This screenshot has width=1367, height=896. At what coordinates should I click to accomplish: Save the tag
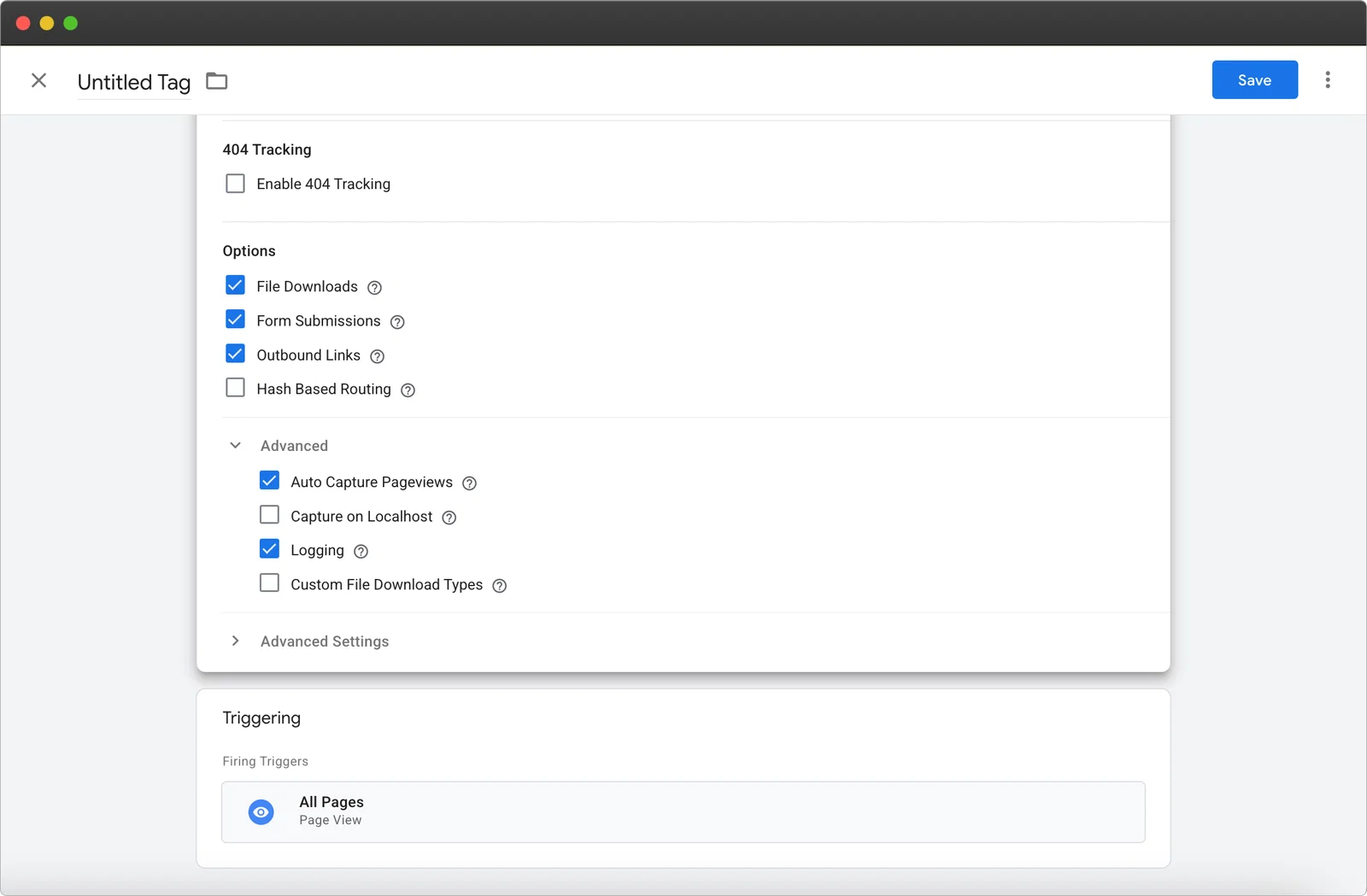pos(1254,79)
